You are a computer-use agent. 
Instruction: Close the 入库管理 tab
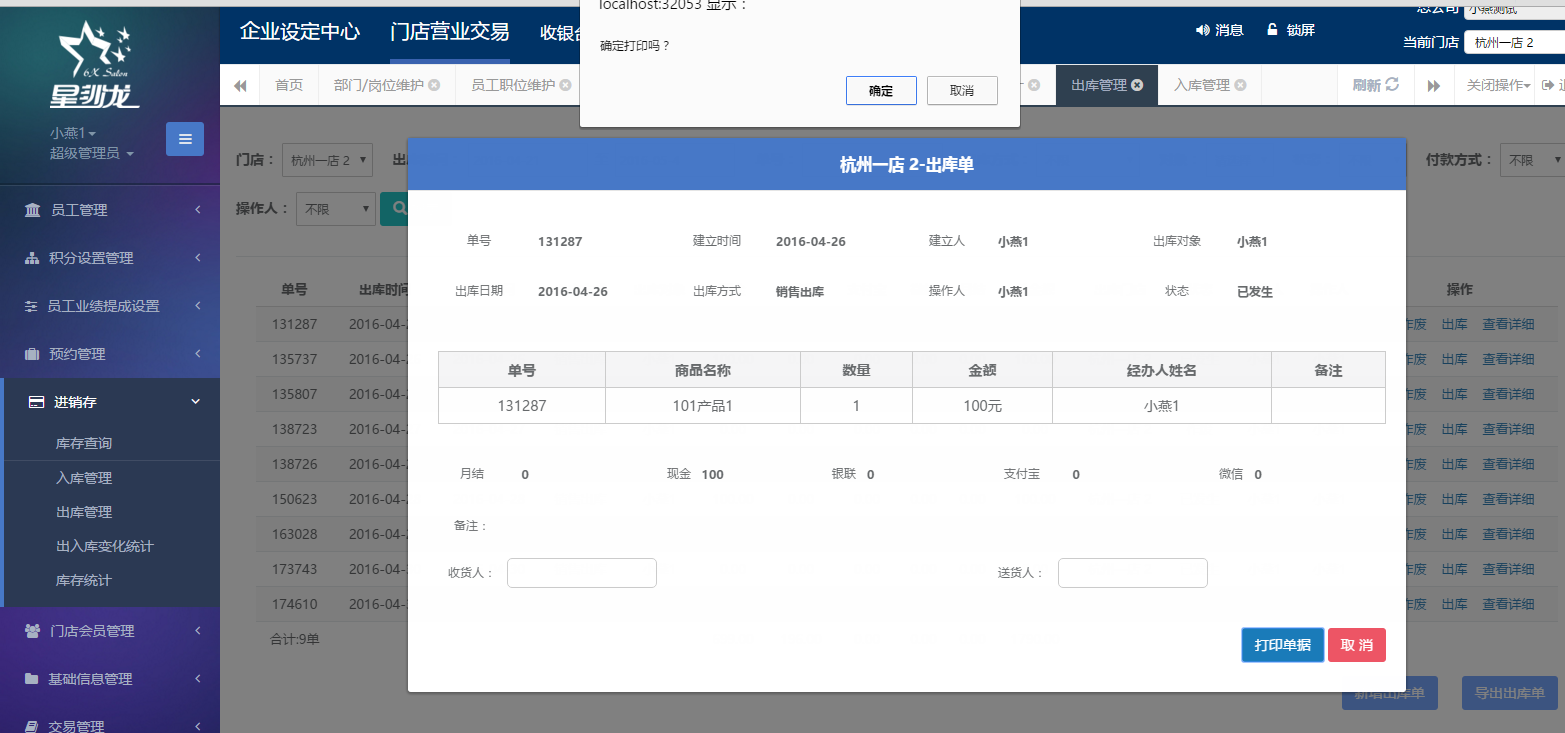pos(1240,85)
